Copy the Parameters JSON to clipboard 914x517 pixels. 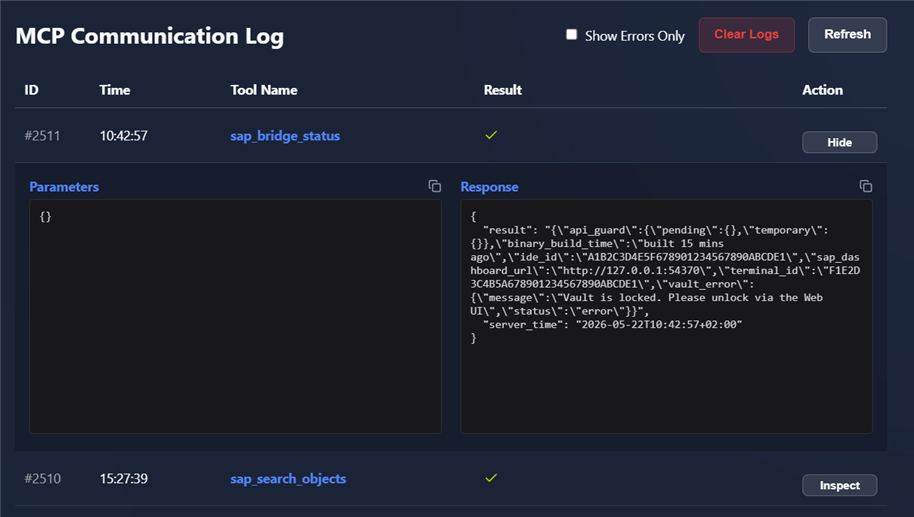click(435, 186)
